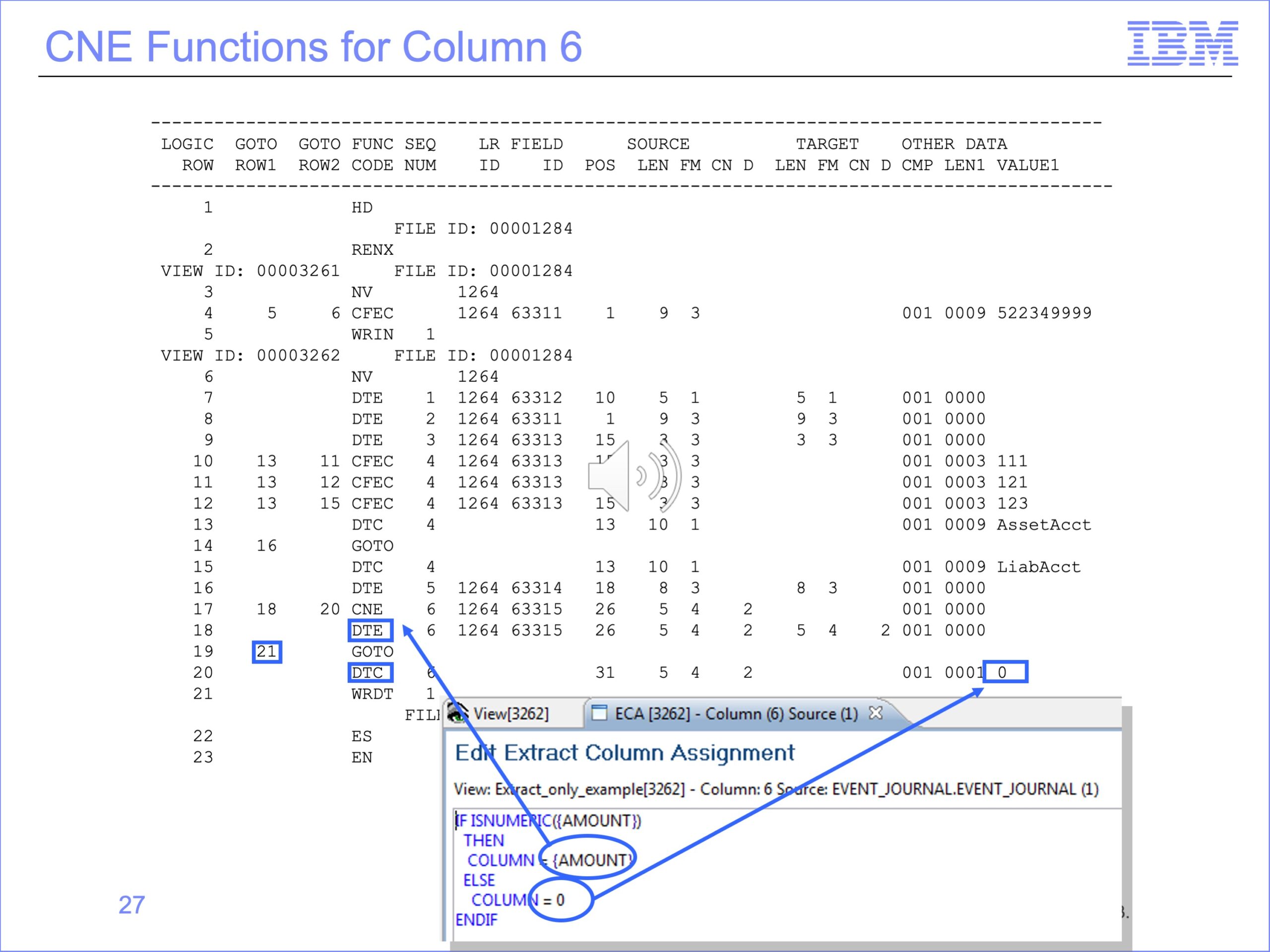
Task: Click the value 522349999 in row 4
Action: (x=1044, y=313)
